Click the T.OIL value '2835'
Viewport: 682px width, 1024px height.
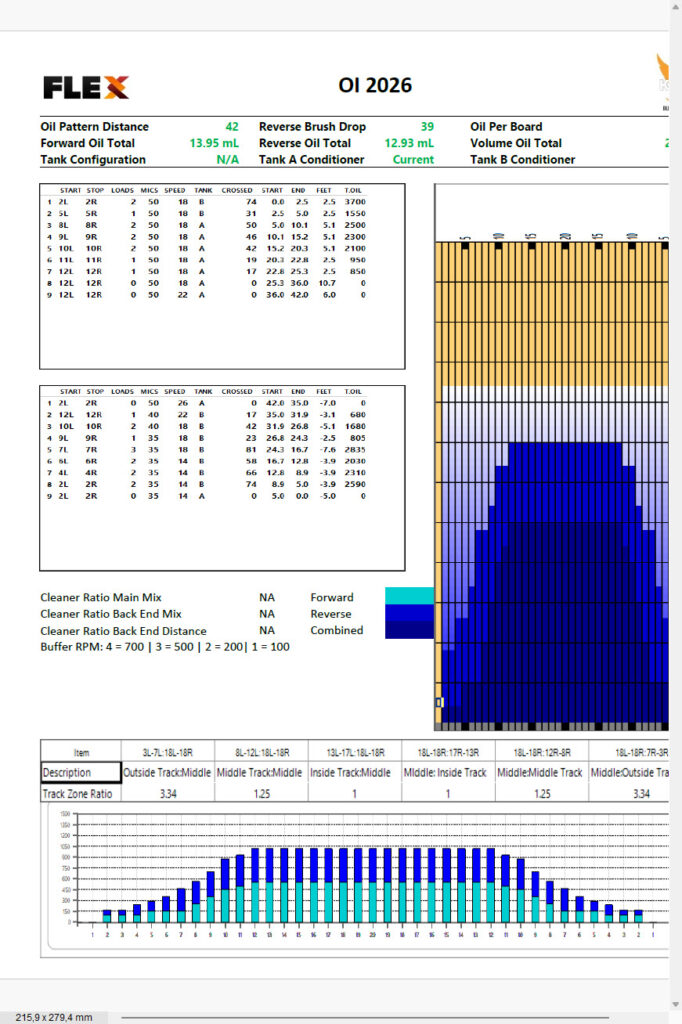tap(355, 449)
